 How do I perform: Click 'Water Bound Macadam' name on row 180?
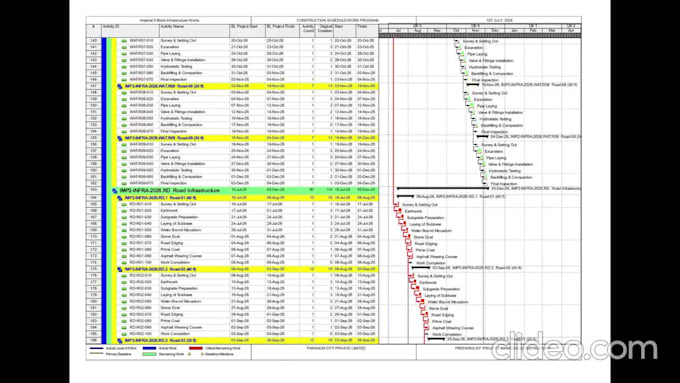coord(181,301)
